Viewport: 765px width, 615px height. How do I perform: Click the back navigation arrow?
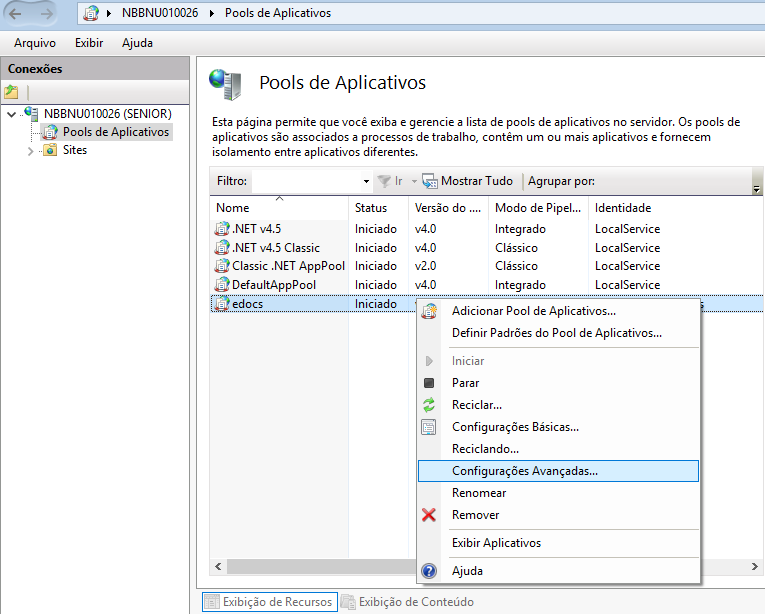(16, 14)
